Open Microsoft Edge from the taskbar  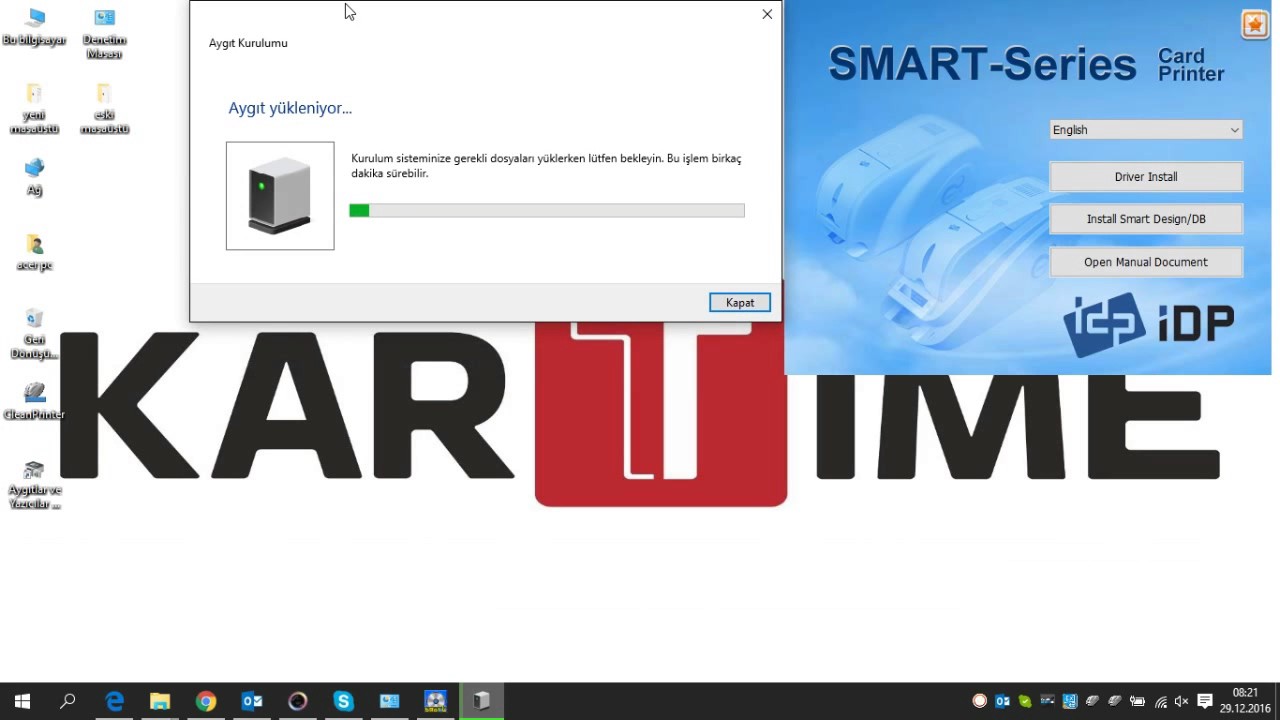point(114,701)
